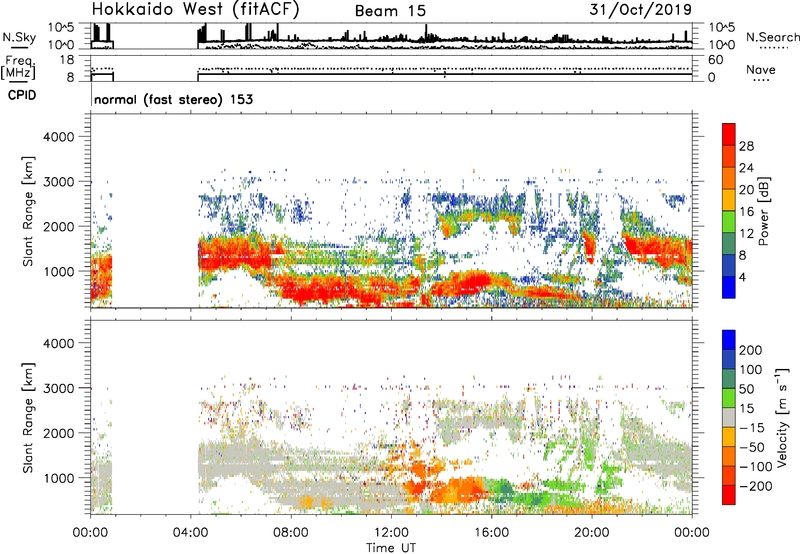The height and width of the screenshot is (554, 800).
Task: Click the '50' velocity colorbar tick label
Action: pyautogui.click(x=746, y=389)
